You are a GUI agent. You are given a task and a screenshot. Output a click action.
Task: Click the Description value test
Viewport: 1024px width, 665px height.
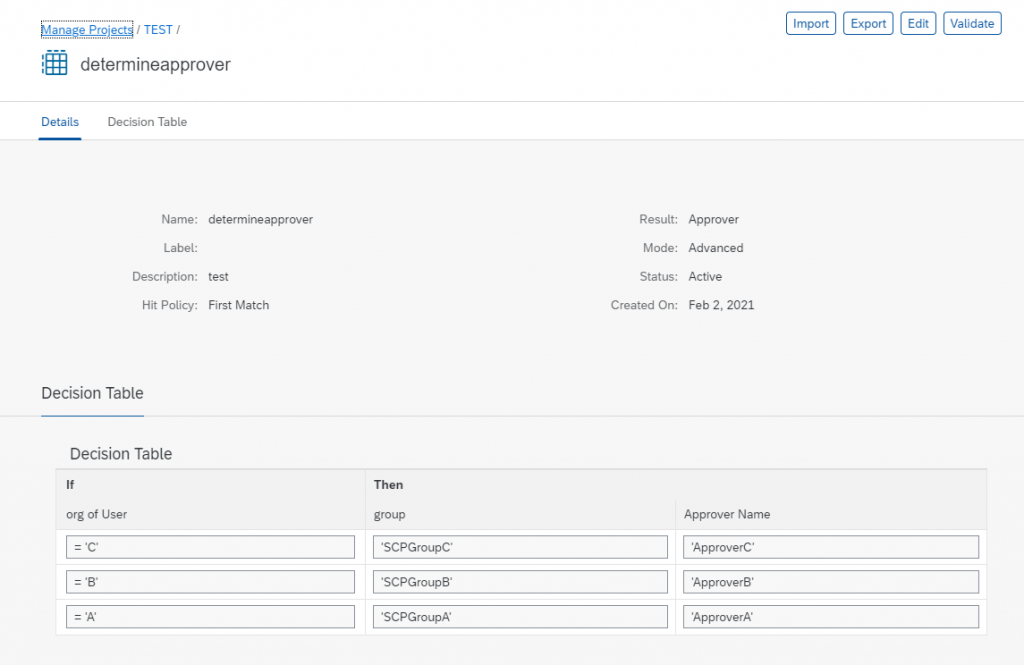click(218, 276)
